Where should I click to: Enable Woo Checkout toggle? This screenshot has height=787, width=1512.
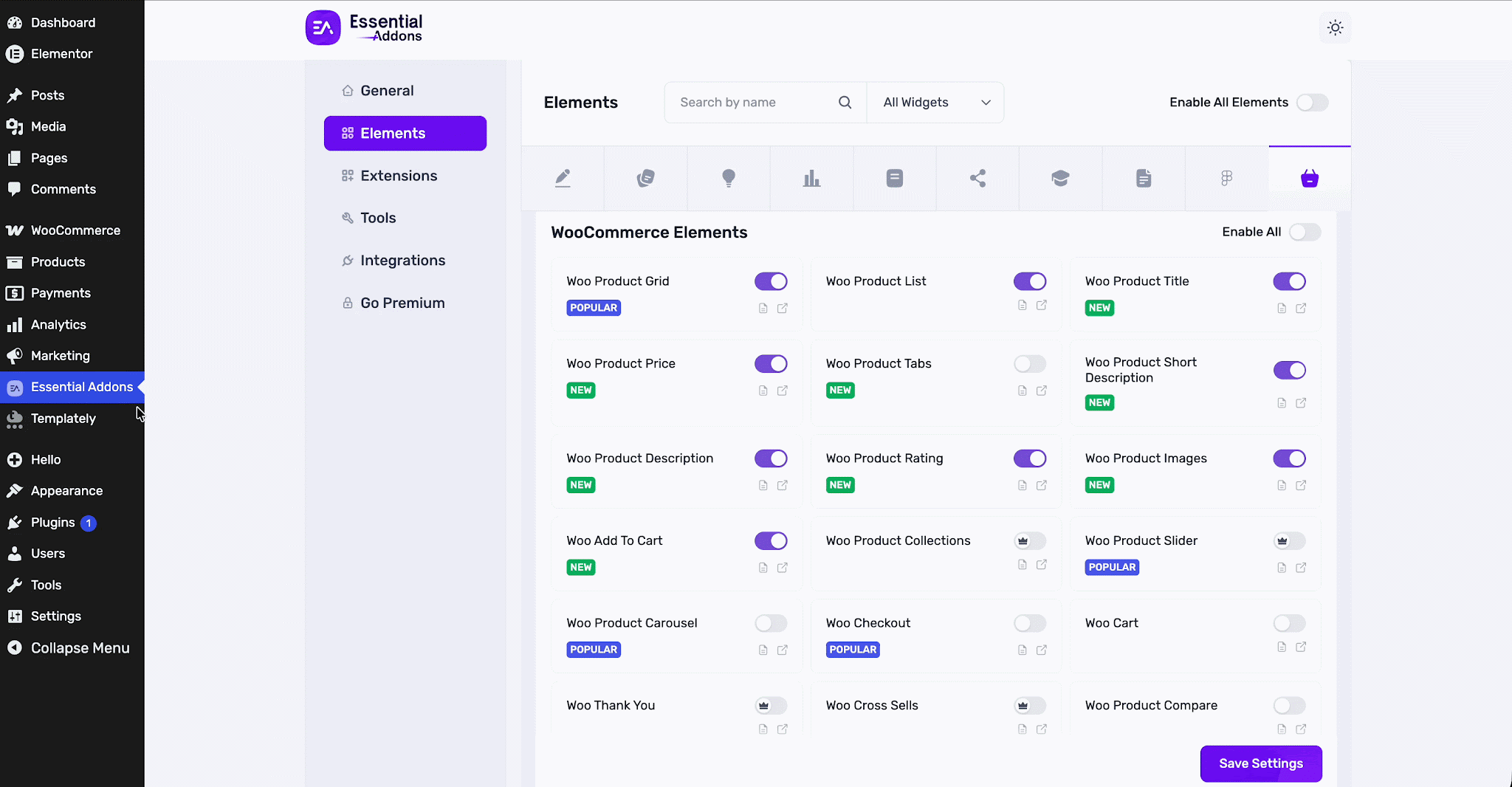1030,623
